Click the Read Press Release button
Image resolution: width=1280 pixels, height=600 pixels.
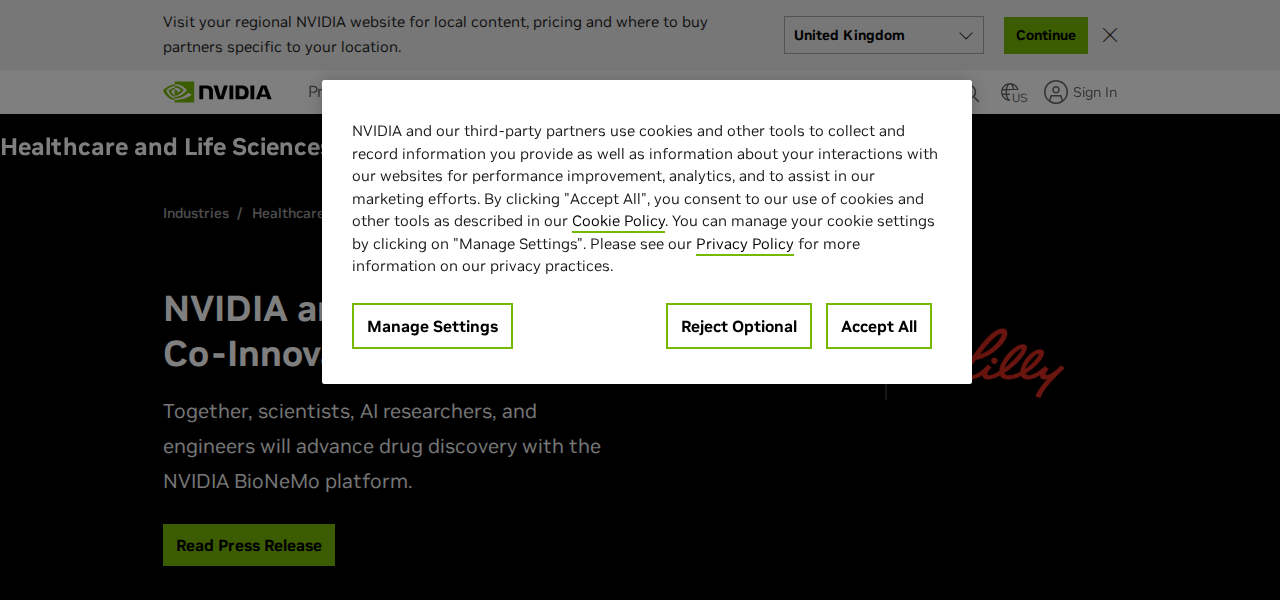(x=248, y=544)
